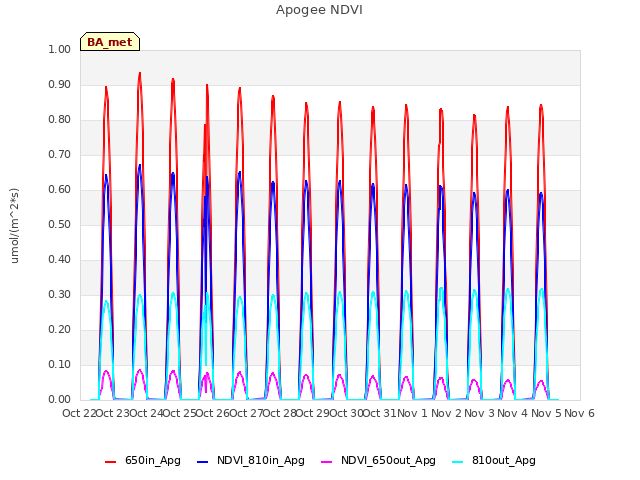This screenshot has width=640, height=480.
Task: Select the magenta NDVI_650out_Apg legend swatch
Action: 327,462
